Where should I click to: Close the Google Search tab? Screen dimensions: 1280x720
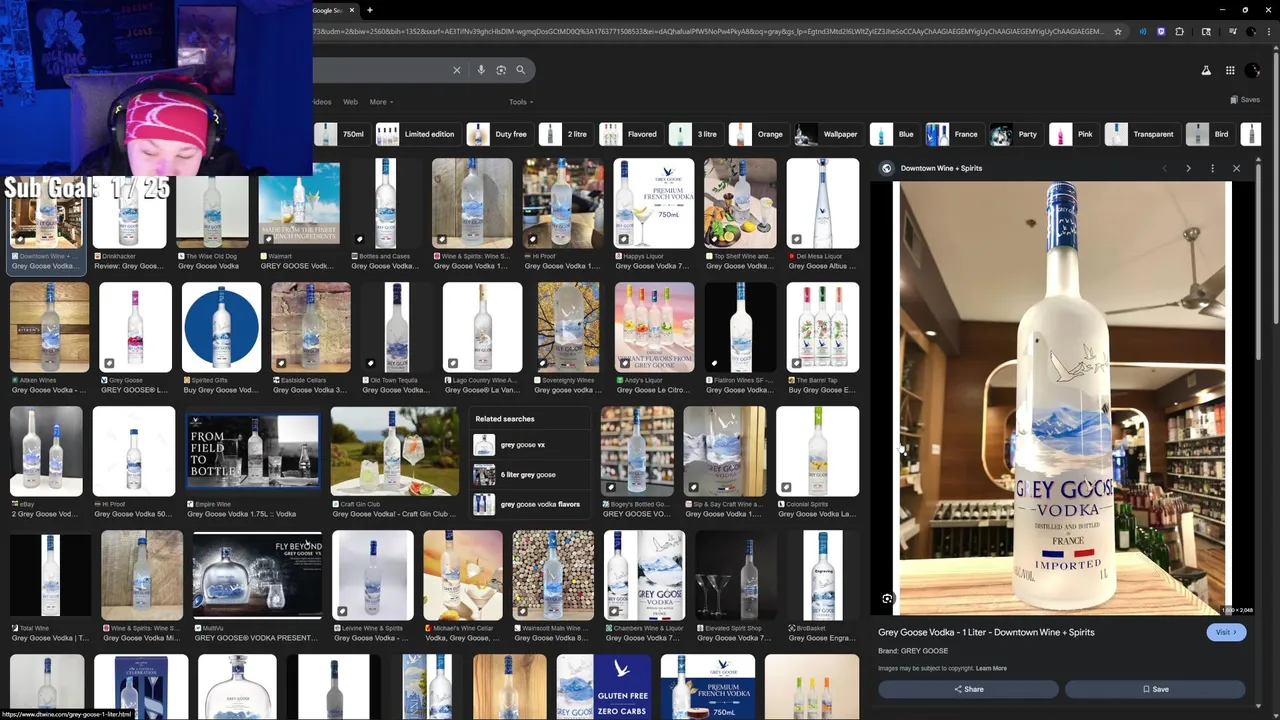pos(350,10)
